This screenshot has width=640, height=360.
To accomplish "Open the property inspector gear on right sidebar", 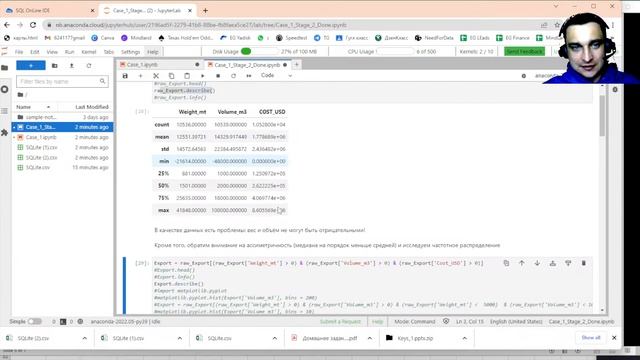I will (615, 89).
